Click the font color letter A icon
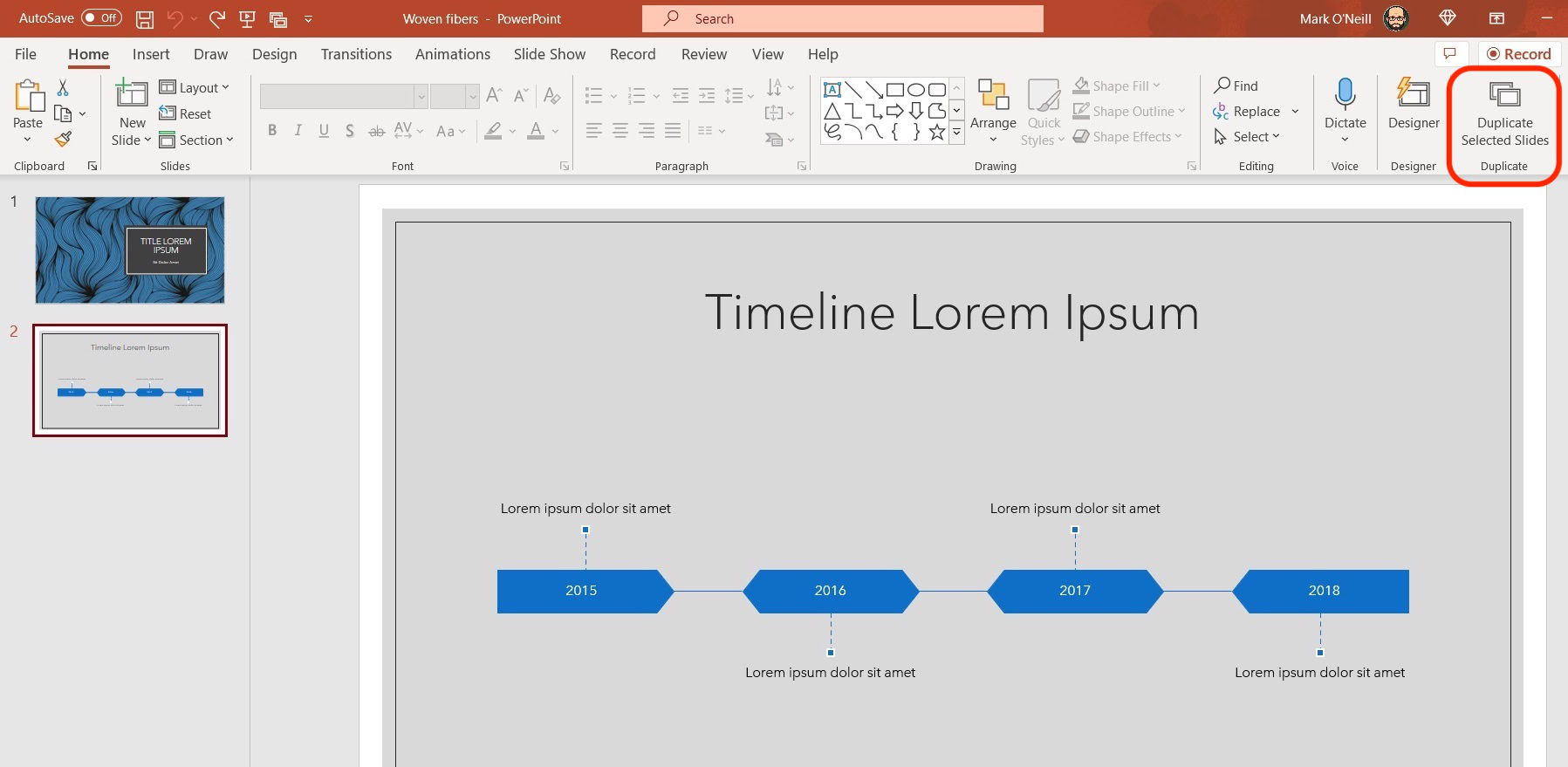Screen dimensions: 1568x767 (536, 131)
